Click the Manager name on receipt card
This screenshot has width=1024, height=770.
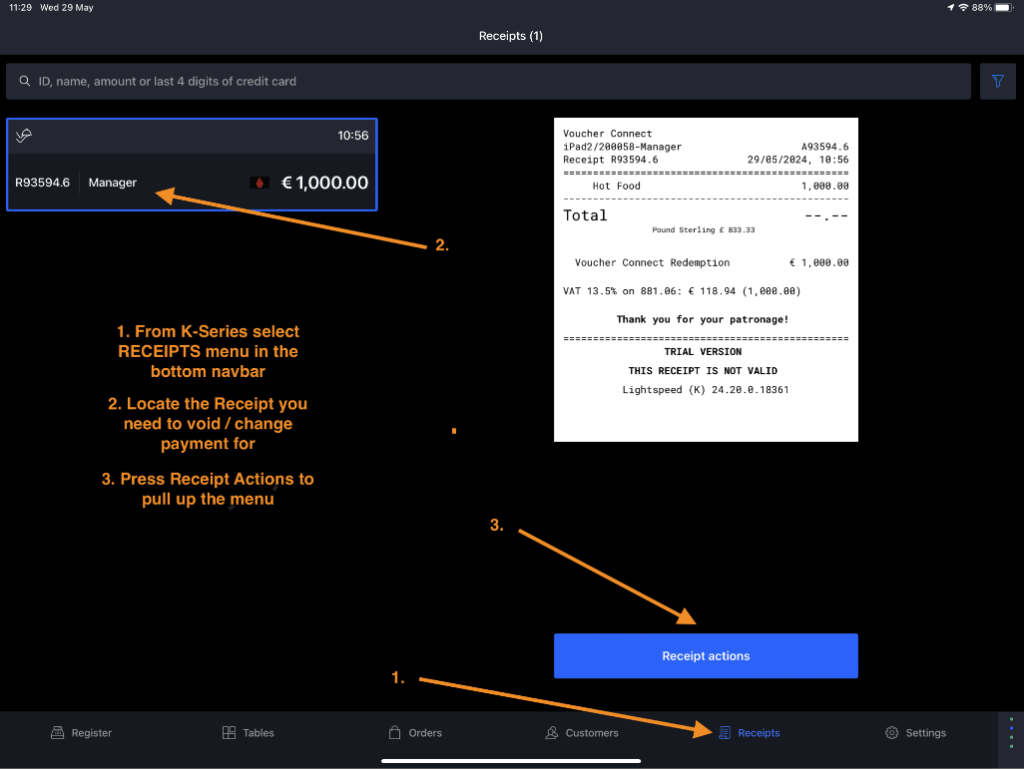coord(112,183)
